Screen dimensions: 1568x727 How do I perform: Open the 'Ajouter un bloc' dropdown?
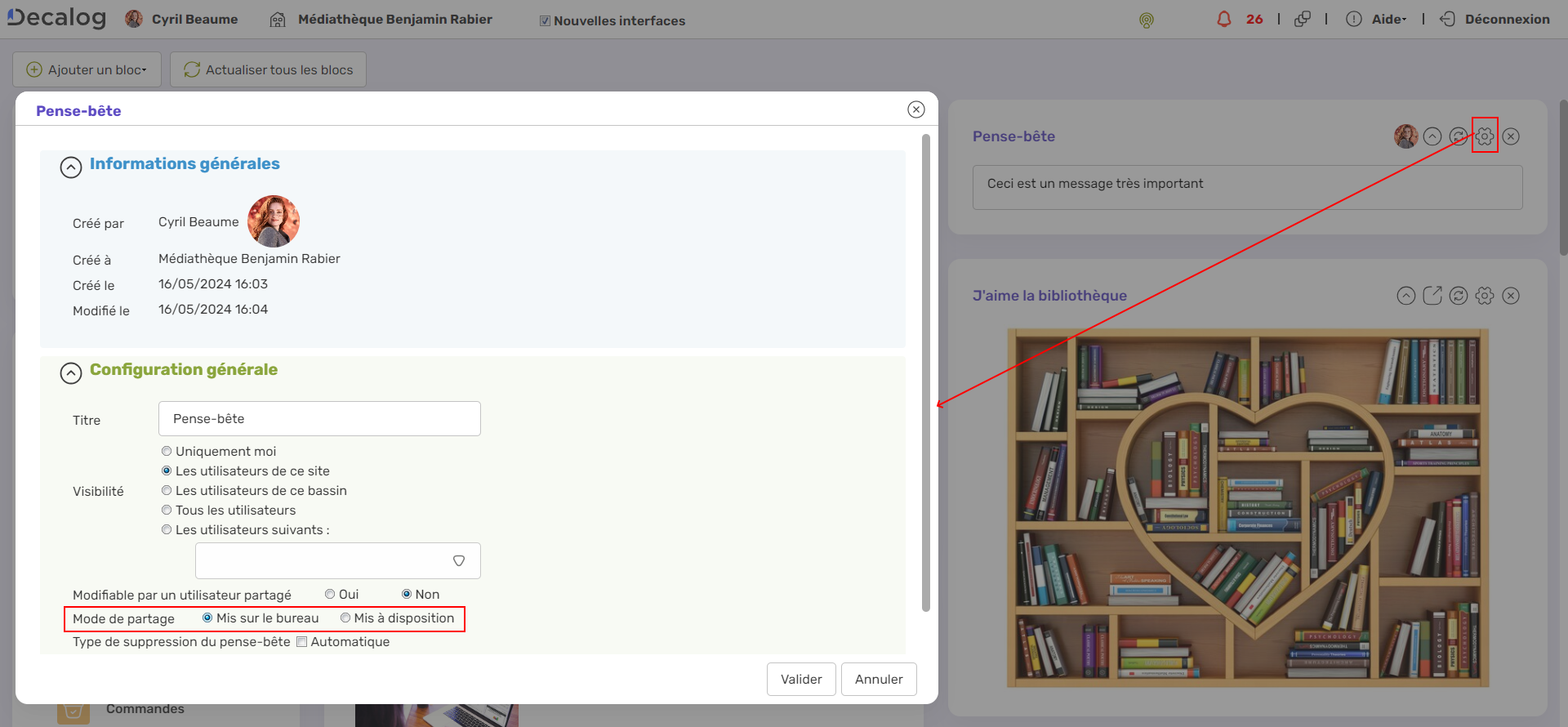coord(87,70)
